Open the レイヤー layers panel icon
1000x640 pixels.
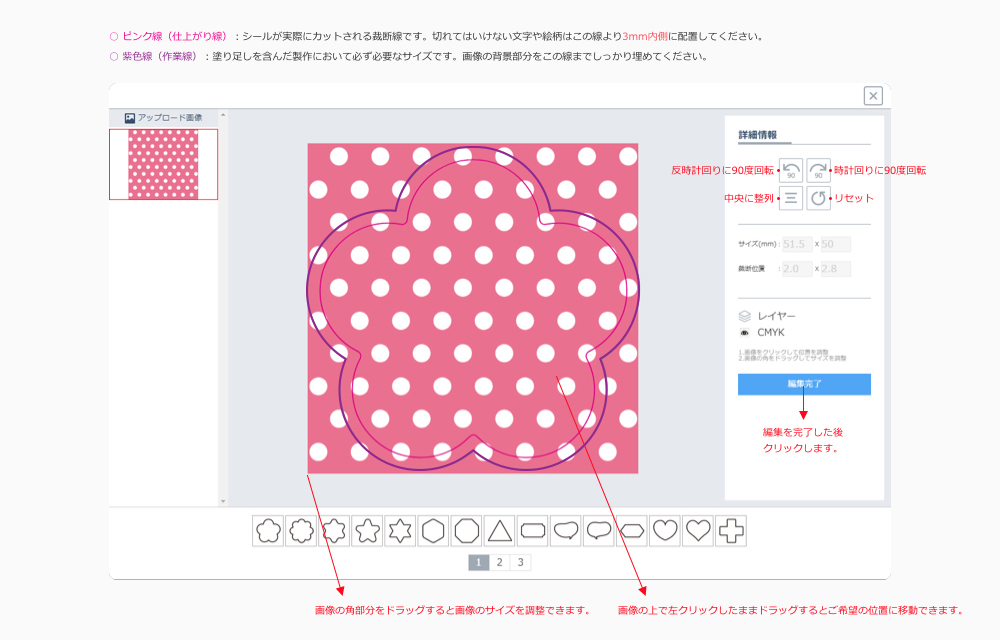point(745,316)
